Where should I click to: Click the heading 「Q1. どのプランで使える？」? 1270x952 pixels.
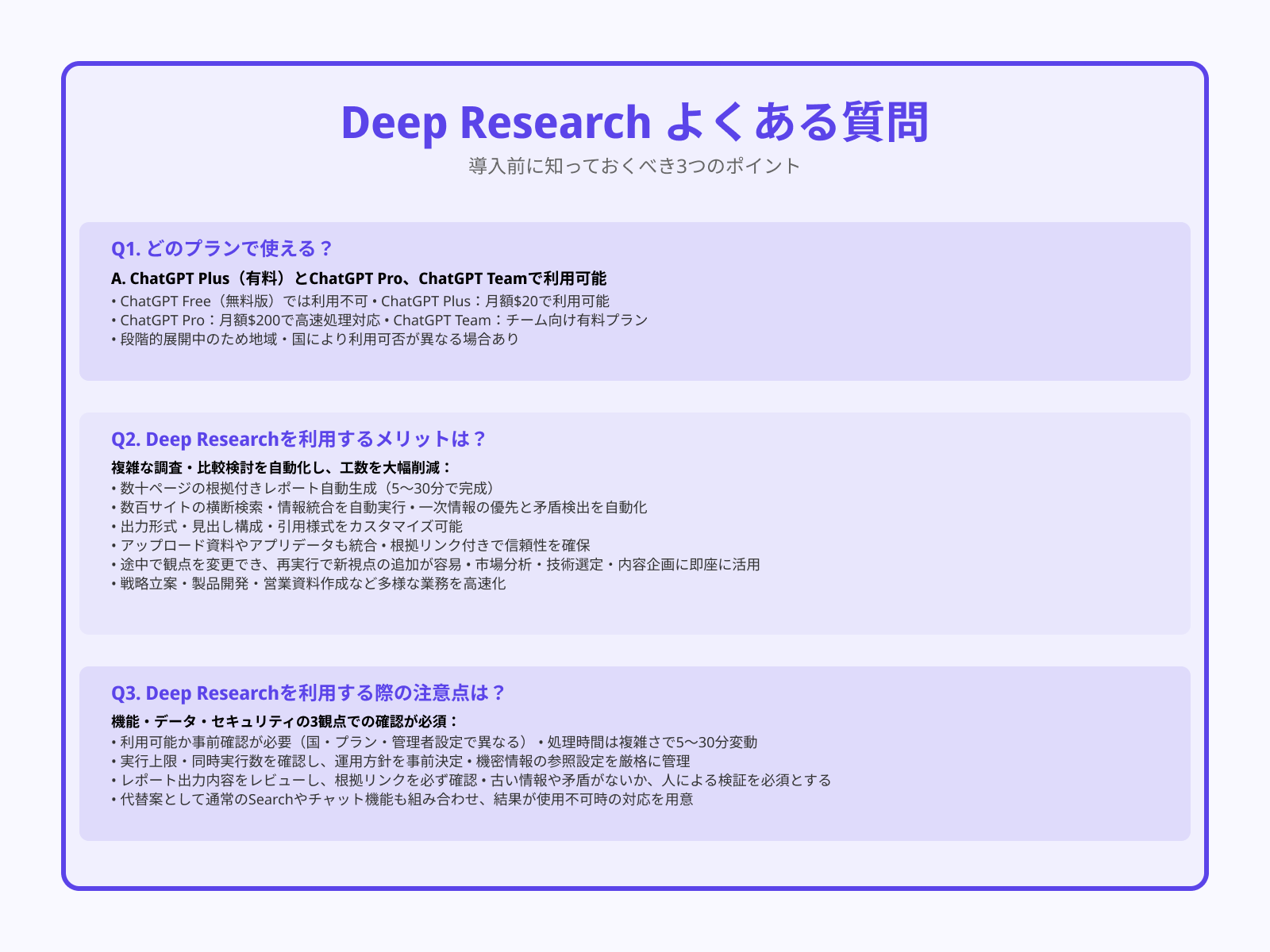click(222, 248)
